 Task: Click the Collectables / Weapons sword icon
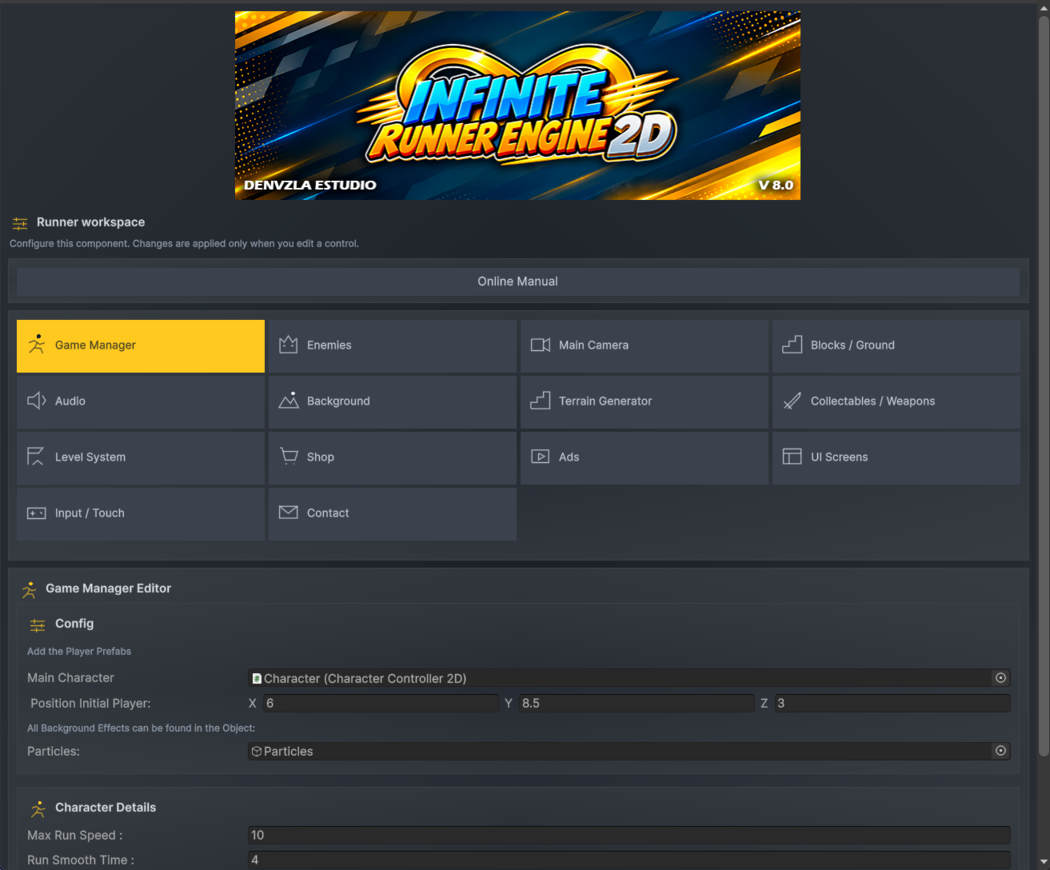coord(792,401)
